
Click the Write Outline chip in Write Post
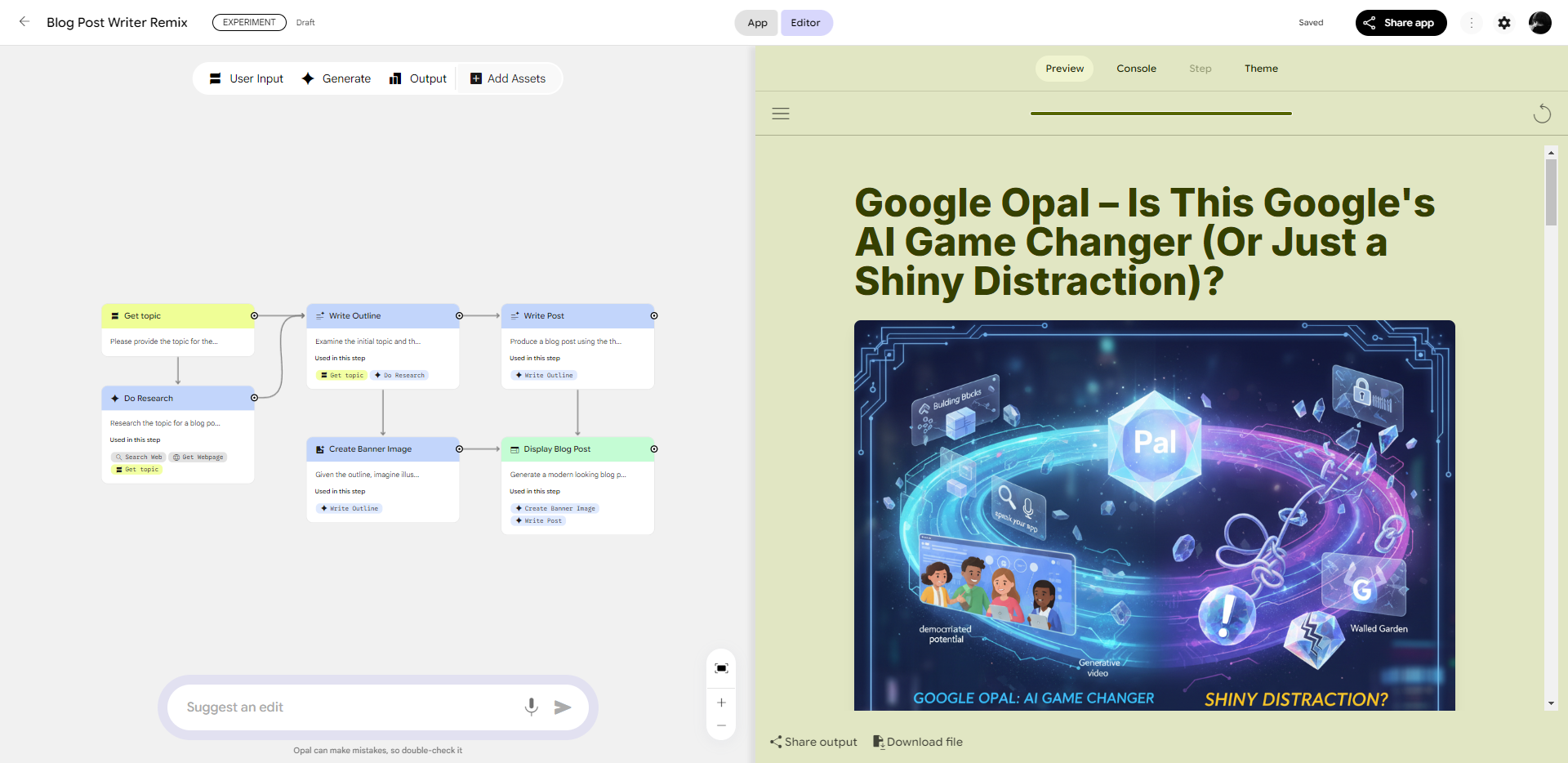pyautogui.click(x=544, y=375)
